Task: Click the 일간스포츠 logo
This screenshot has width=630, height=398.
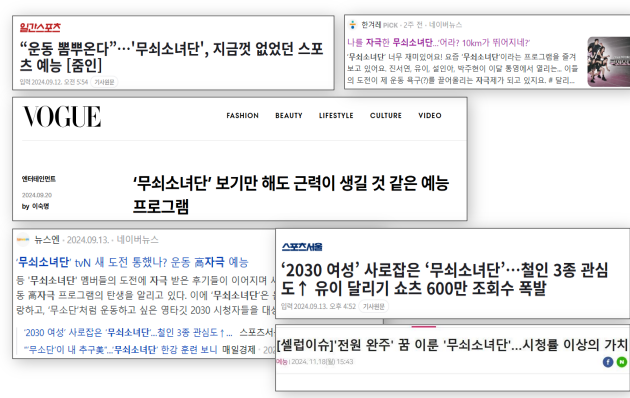Action: (x=40, y=27)
